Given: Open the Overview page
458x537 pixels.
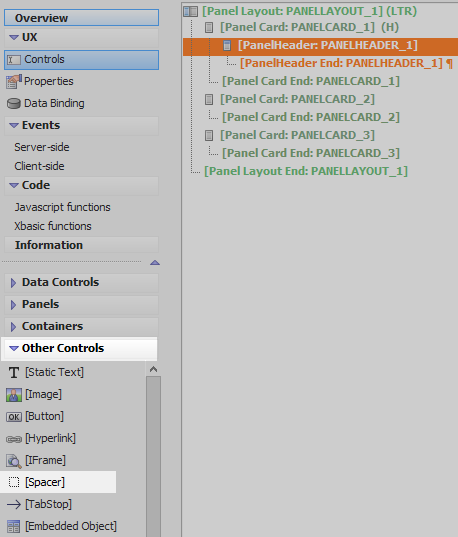Looking at the screenshot, I should [x=81, y=18].
